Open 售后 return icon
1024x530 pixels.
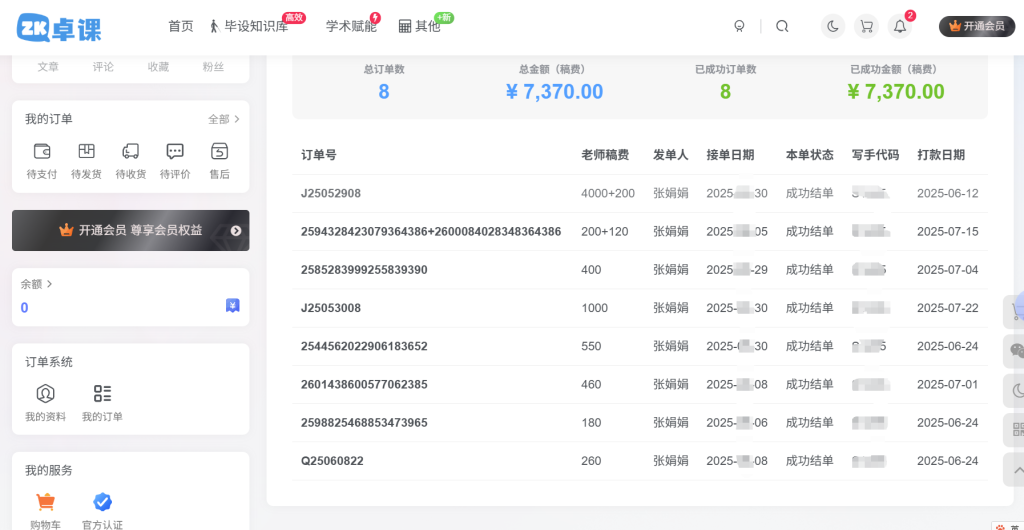219,151
